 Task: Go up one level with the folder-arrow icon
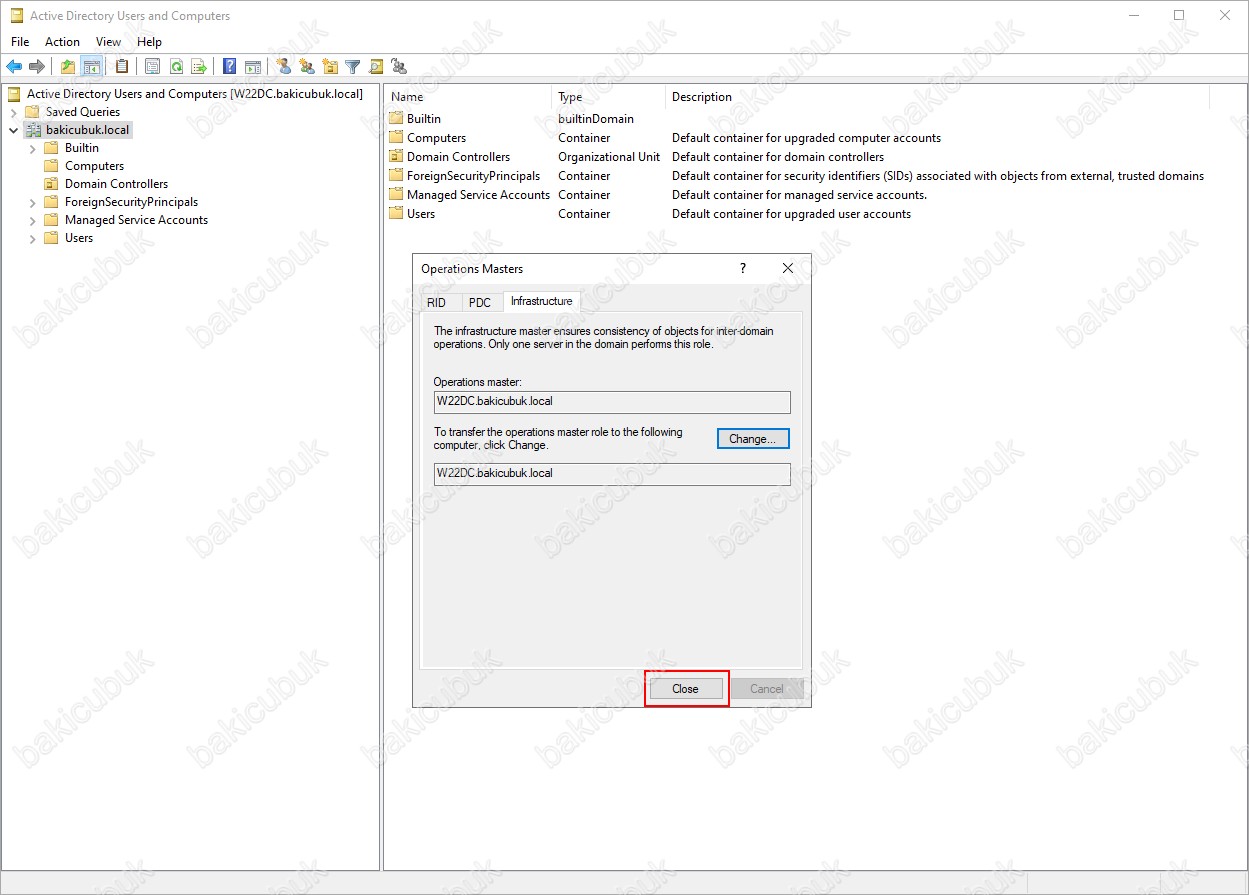(68, 67)
